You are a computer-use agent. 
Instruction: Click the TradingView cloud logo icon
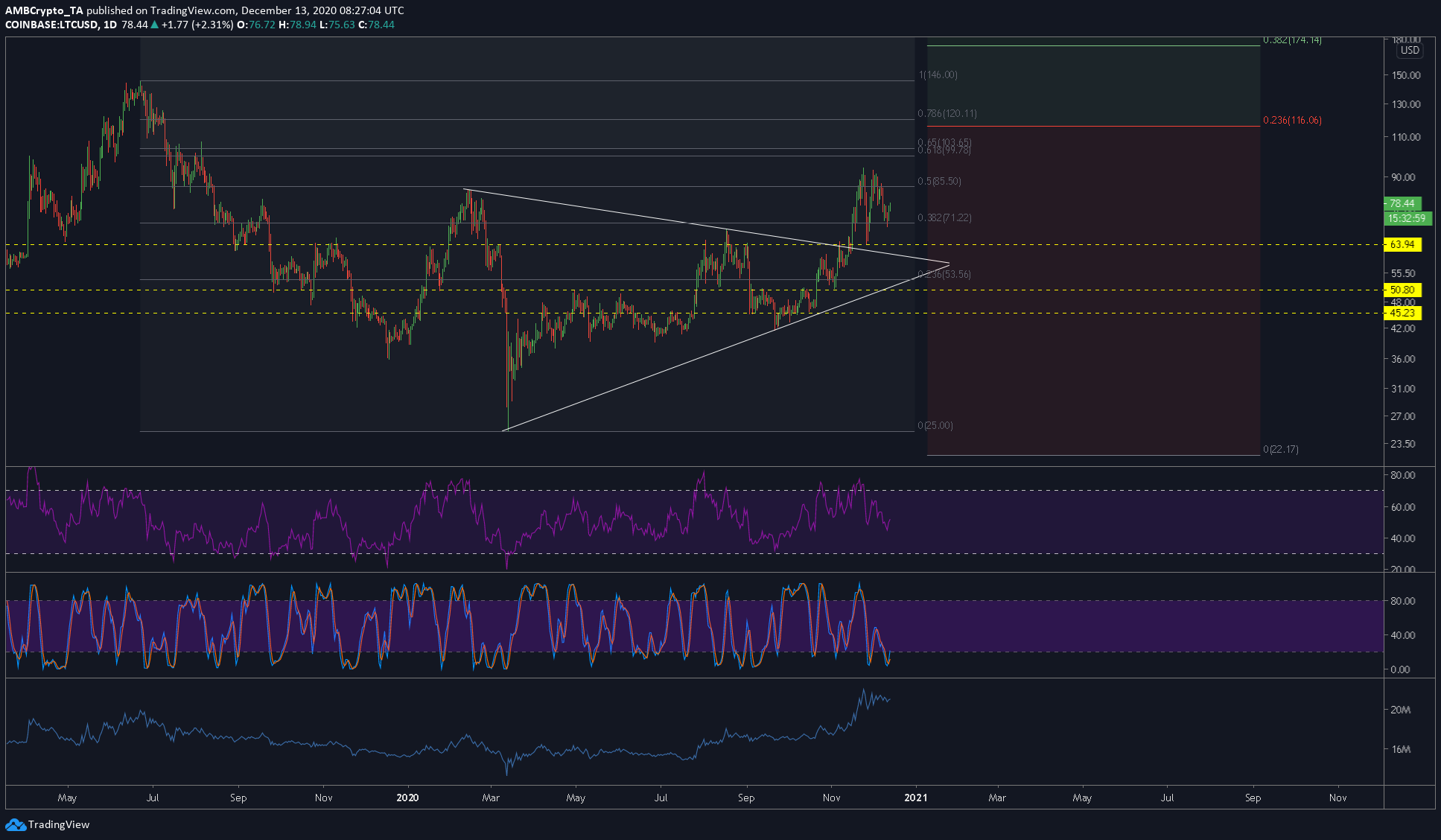pyautogui.click(x=15, y=824)
